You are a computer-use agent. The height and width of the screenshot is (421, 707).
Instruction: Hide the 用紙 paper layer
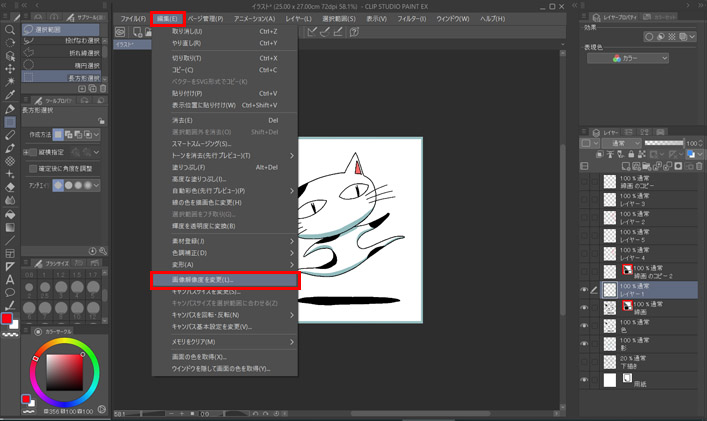[585, 380]
